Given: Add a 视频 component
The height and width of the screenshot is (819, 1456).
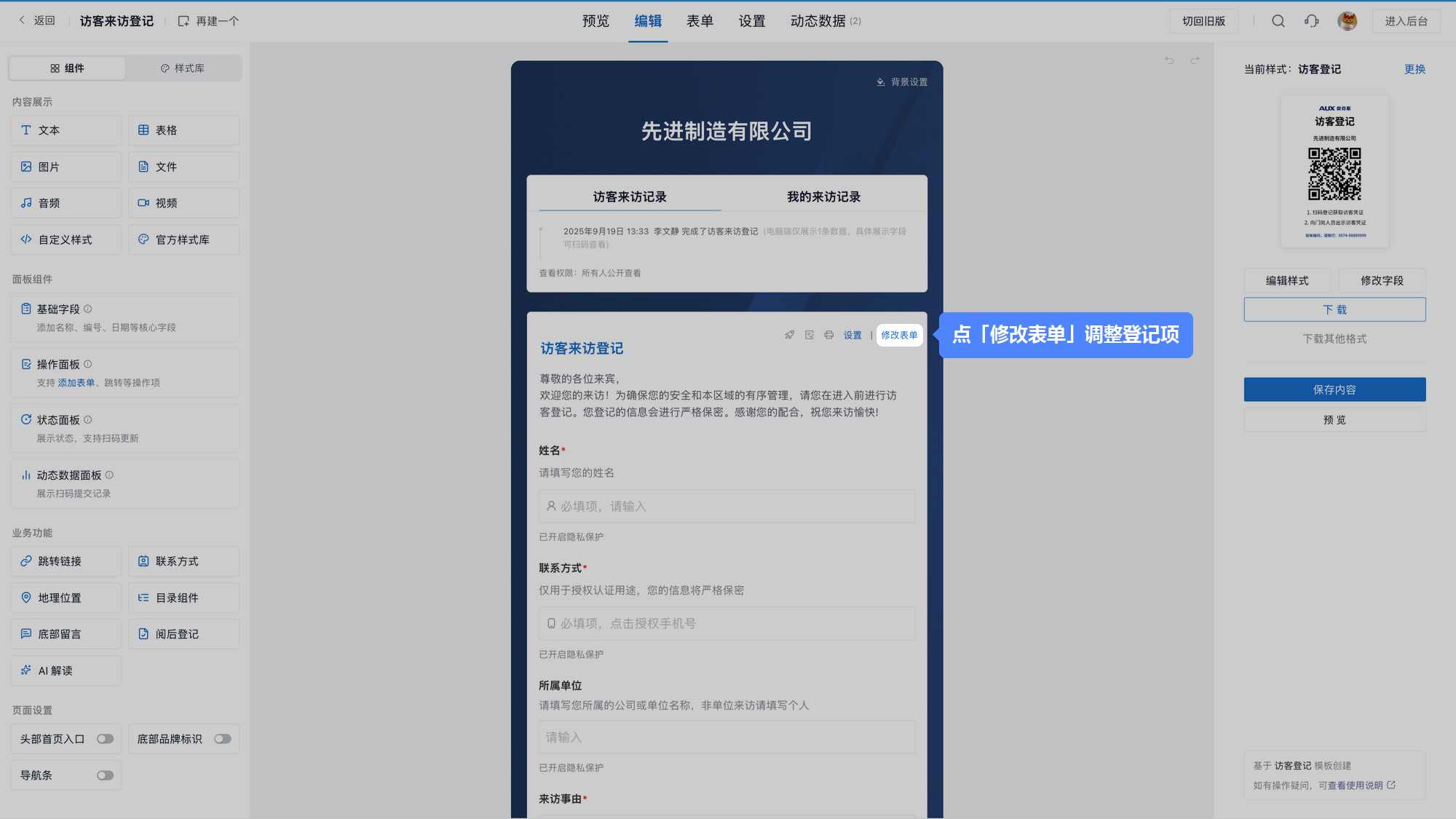Looking at the screenshot, I should pyautogui.click(x=184, y=203).
